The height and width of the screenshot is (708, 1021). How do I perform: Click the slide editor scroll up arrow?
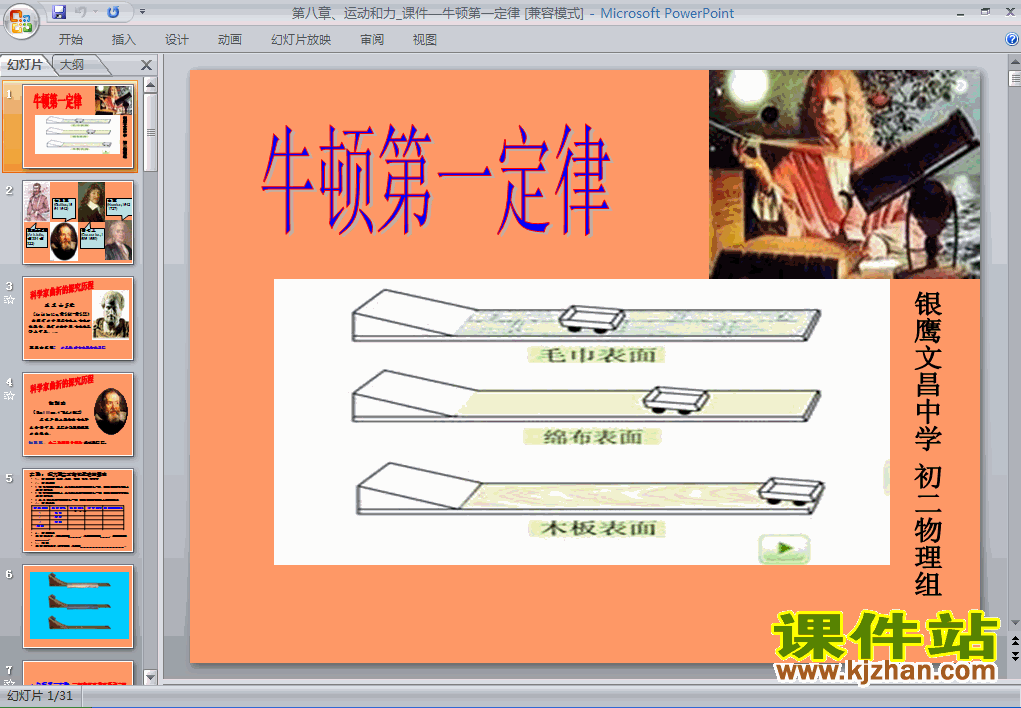(x=1014, y=62)
